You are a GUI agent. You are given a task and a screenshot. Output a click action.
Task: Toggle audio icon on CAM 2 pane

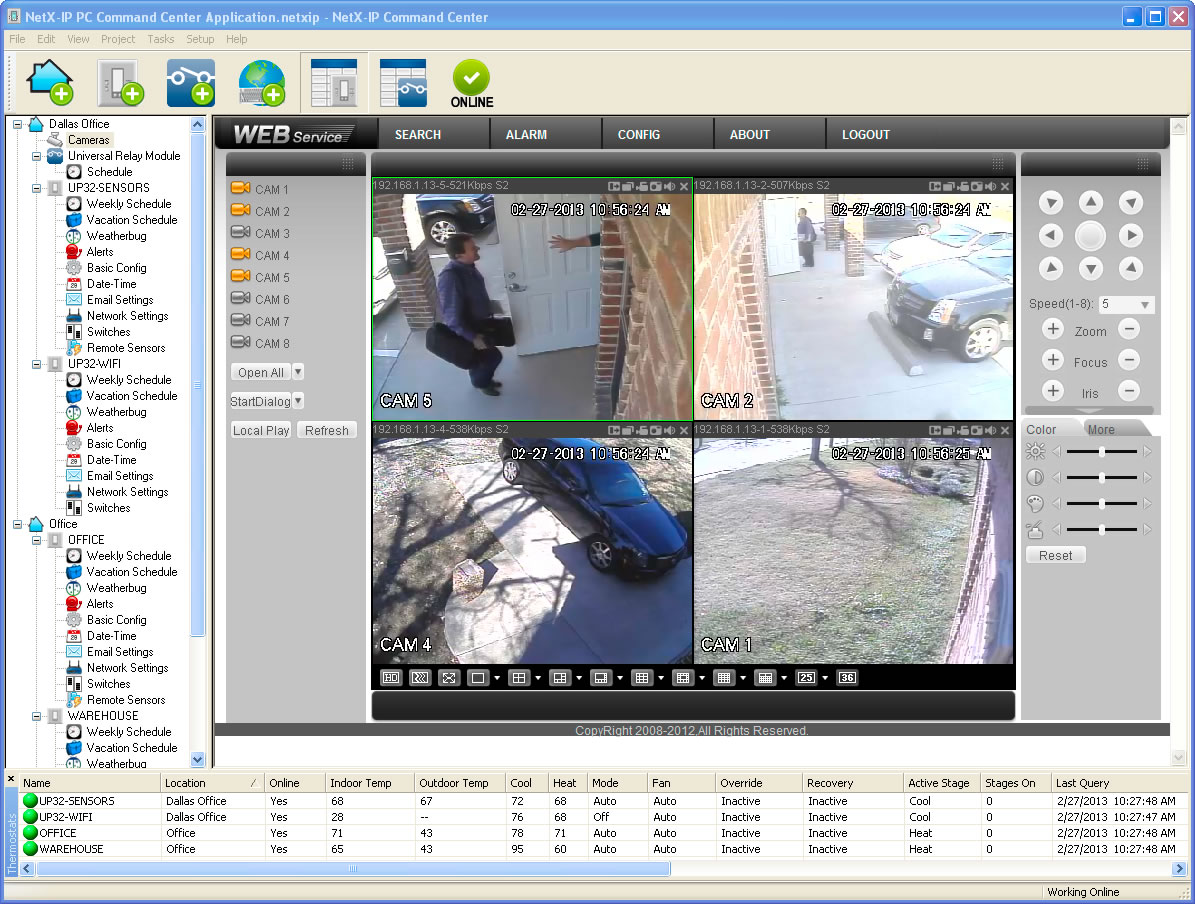[x=991, y=186]
